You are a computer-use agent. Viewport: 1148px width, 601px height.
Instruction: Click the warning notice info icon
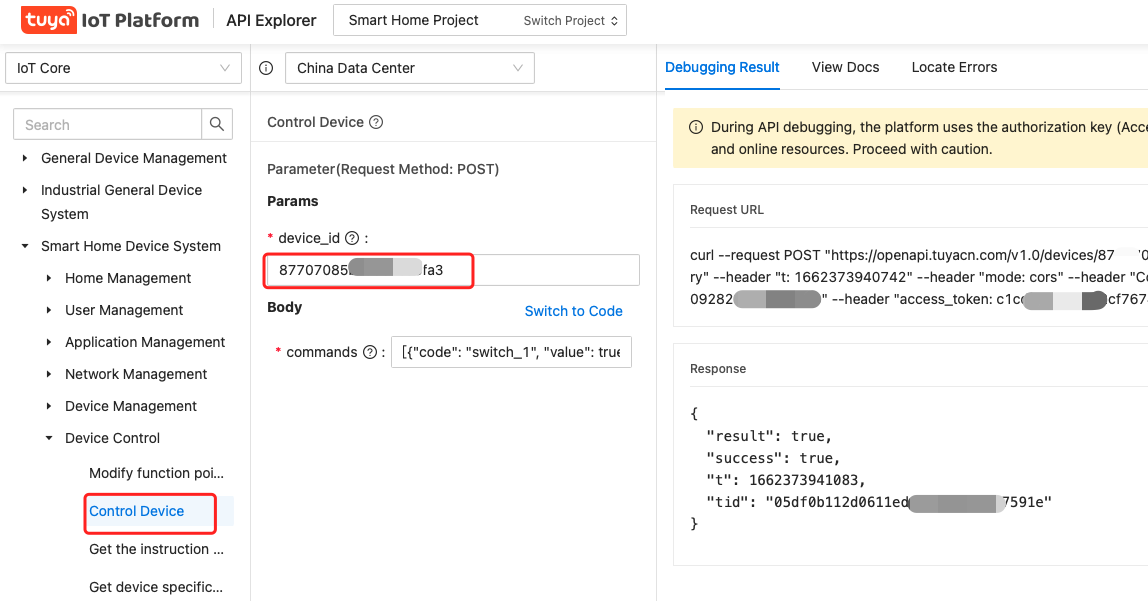696,127
